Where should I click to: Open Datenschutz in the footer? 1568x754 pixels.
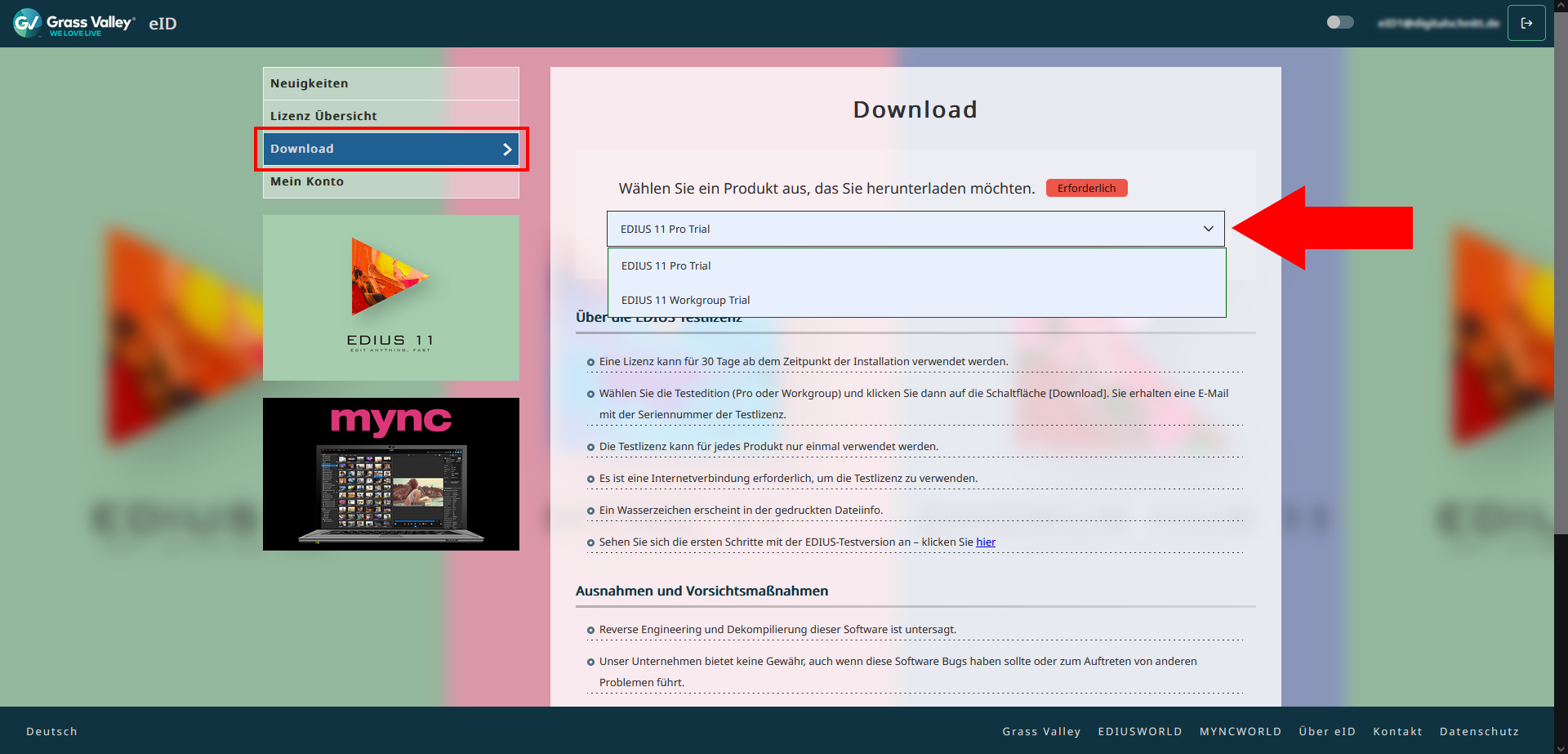(1478, 731)
